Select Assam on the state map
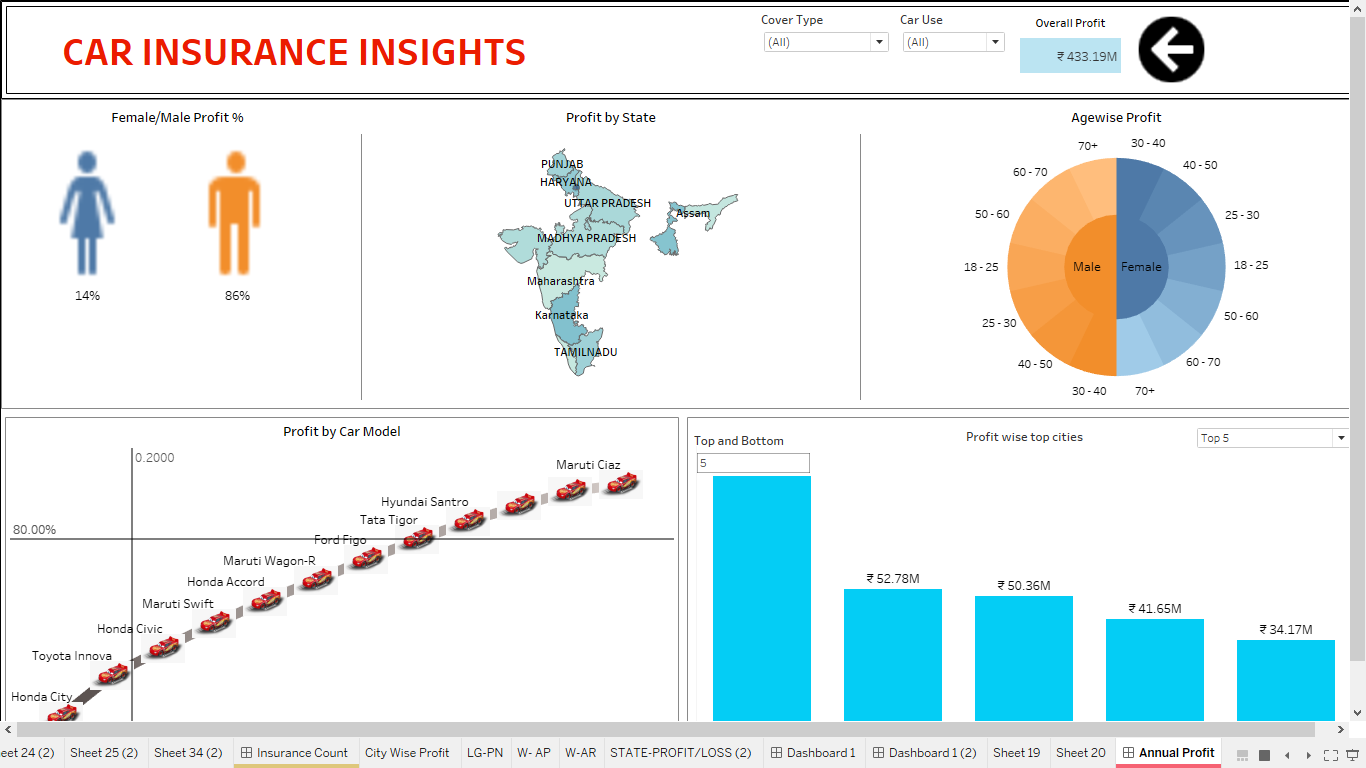This screenshot has height=768, width=1366. point(693,213)
